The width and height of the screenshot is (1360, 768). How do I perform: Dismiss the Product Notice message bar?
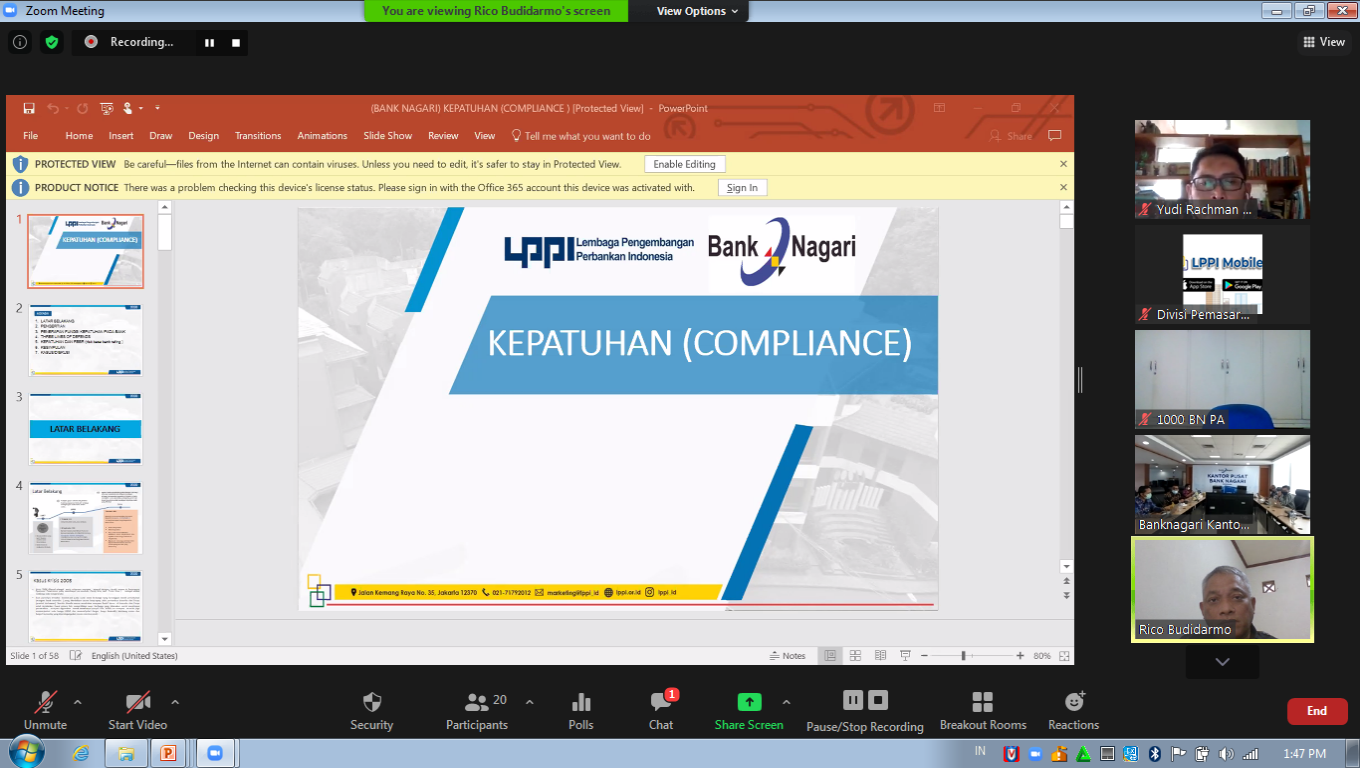click(x=1064, y=188)
